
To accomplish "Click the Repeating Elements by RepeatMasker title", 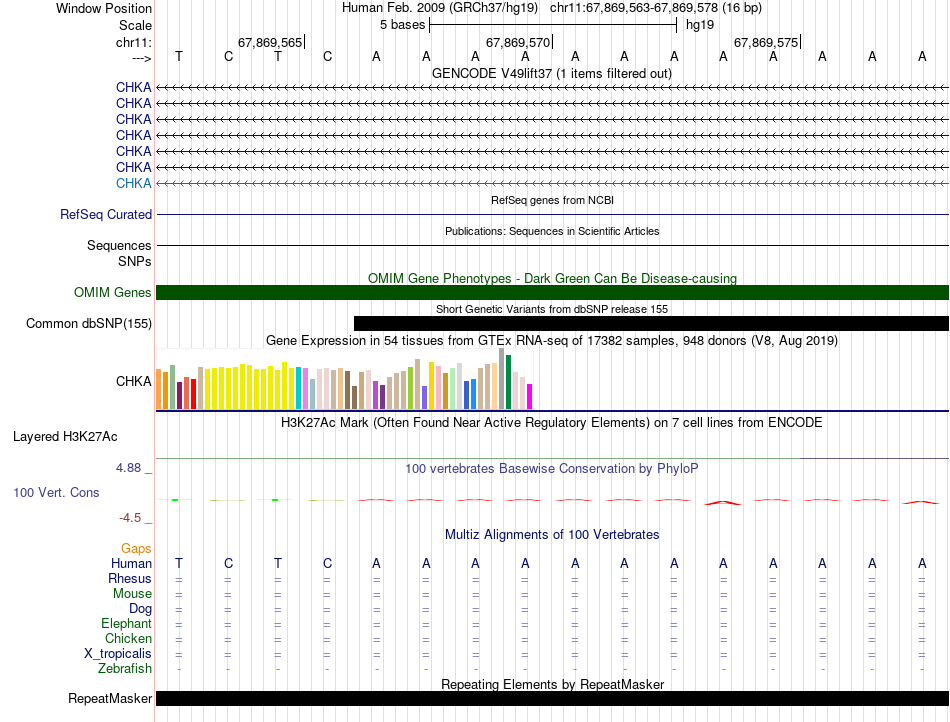I will point(553,684).
